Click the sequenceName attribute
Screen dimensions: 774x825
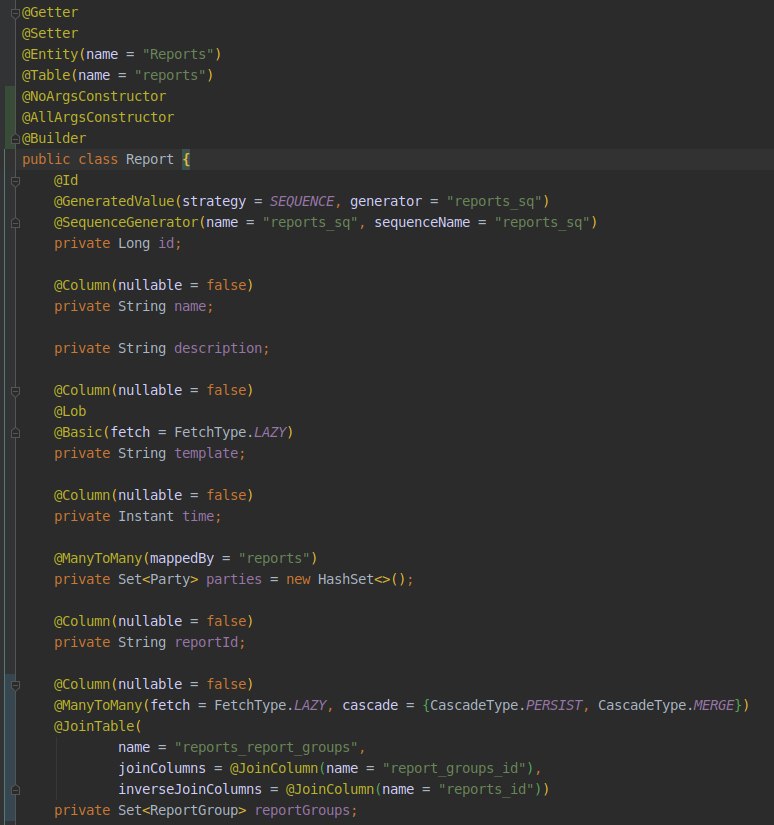422,223
